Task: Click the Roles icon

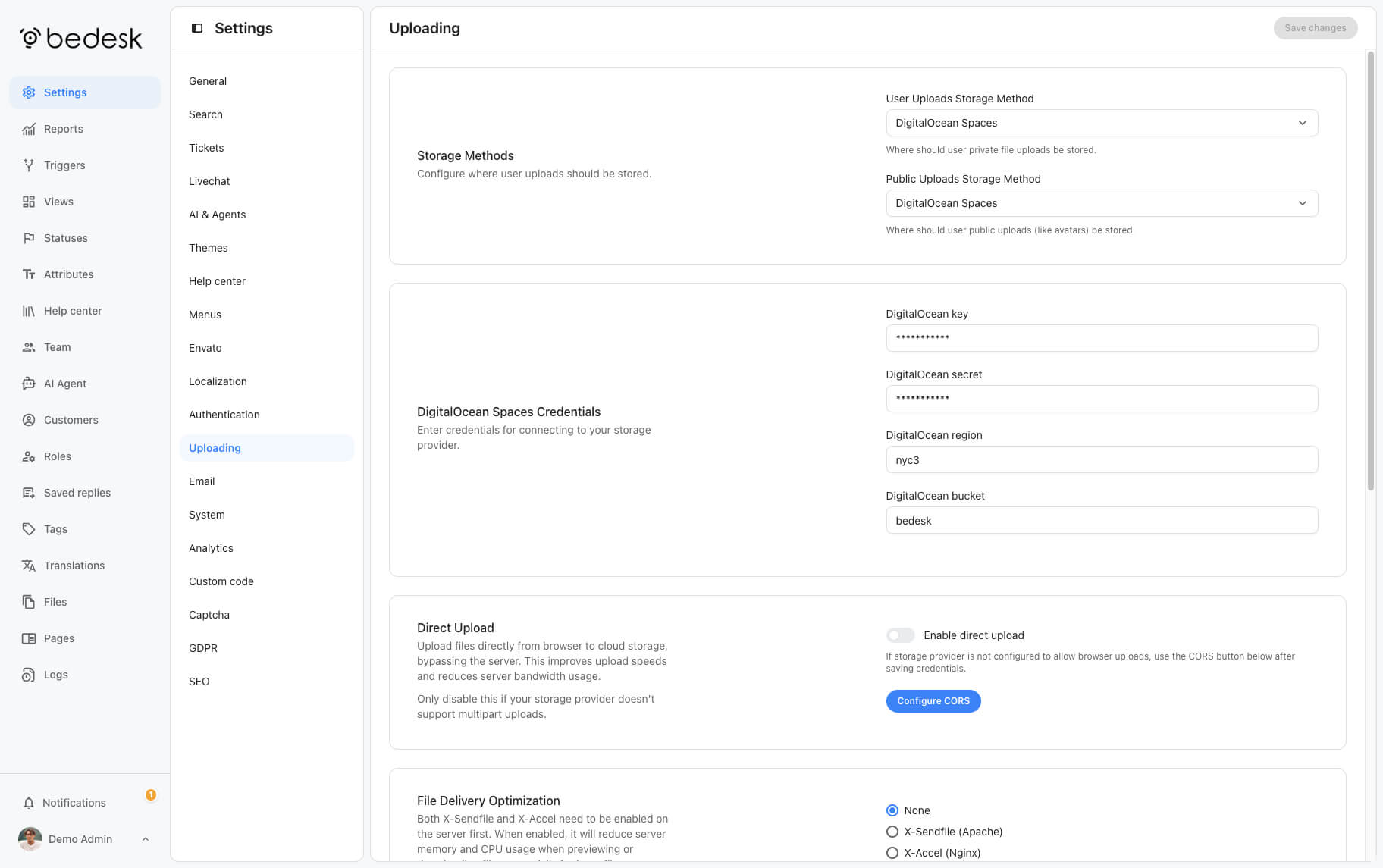Action: [29, 456]
